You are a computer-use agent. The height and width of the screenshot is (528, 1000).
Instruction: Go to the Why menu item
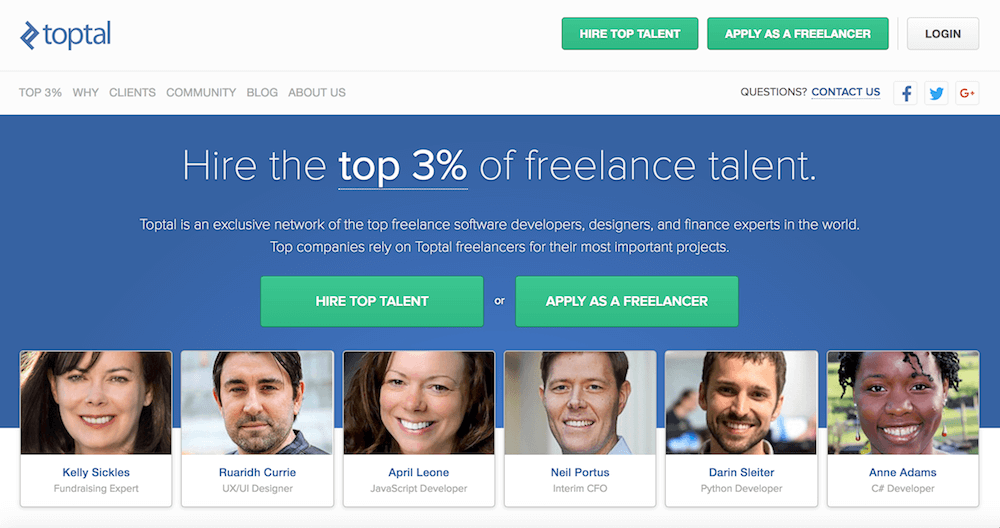tap(86, 92)
